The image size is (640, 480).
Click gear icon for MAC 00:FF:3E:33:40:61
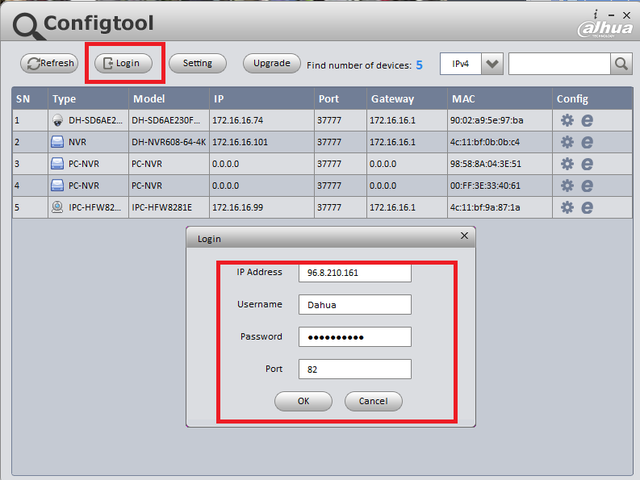tap(567, 186)
